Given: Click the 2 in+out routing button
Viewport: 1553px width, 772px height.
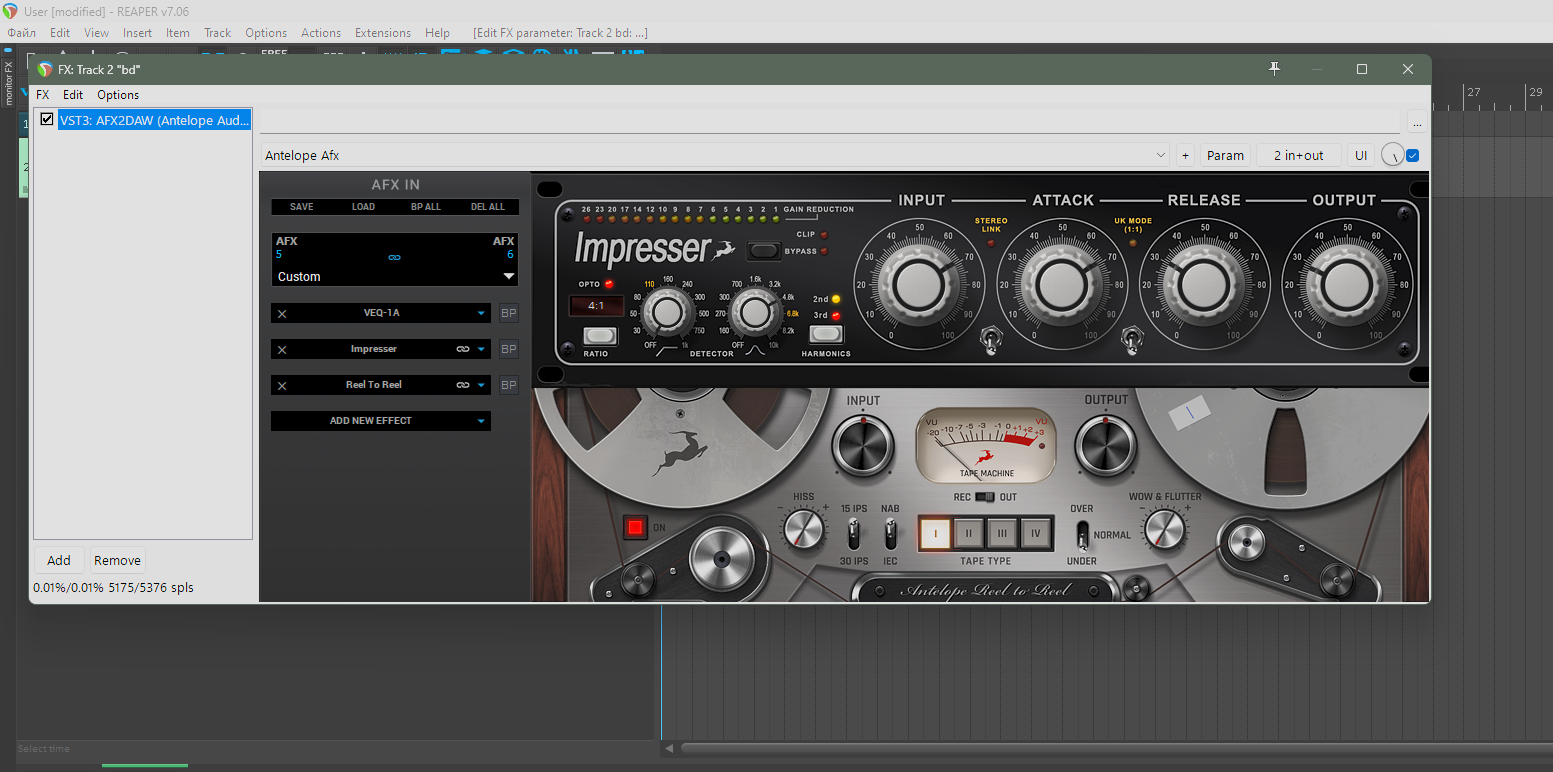Looking at the screenshot, I should click(1299, 155).
